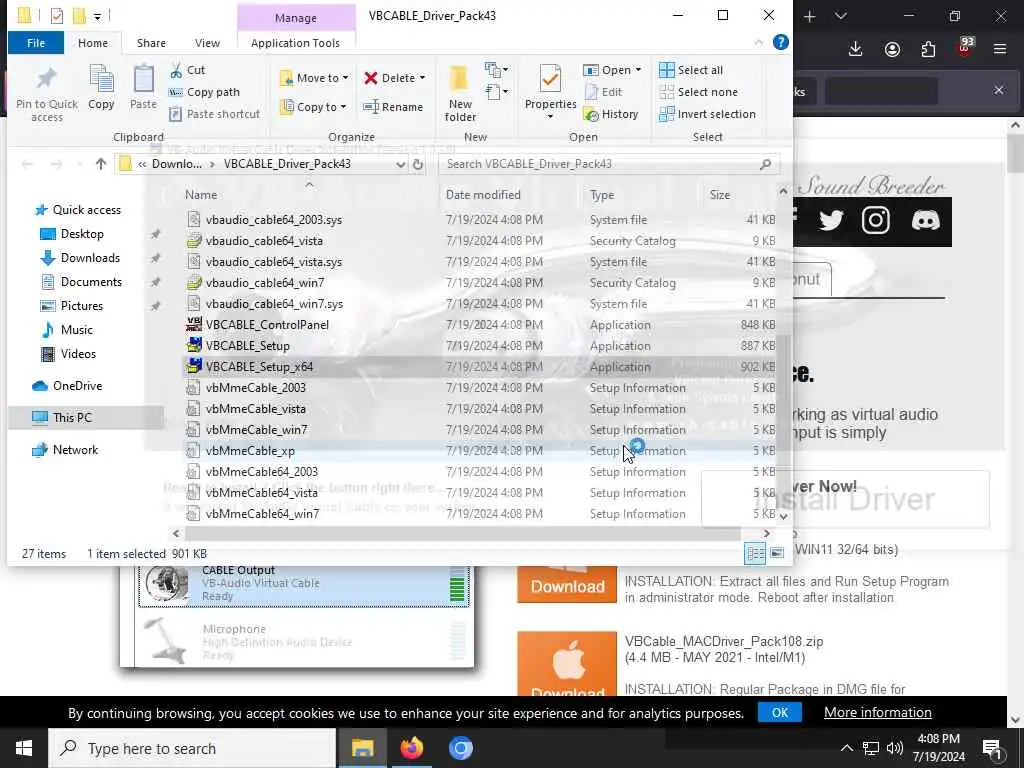Create a New folder
This screenshot has height=768, width=1024.
(x=460, y=93)
